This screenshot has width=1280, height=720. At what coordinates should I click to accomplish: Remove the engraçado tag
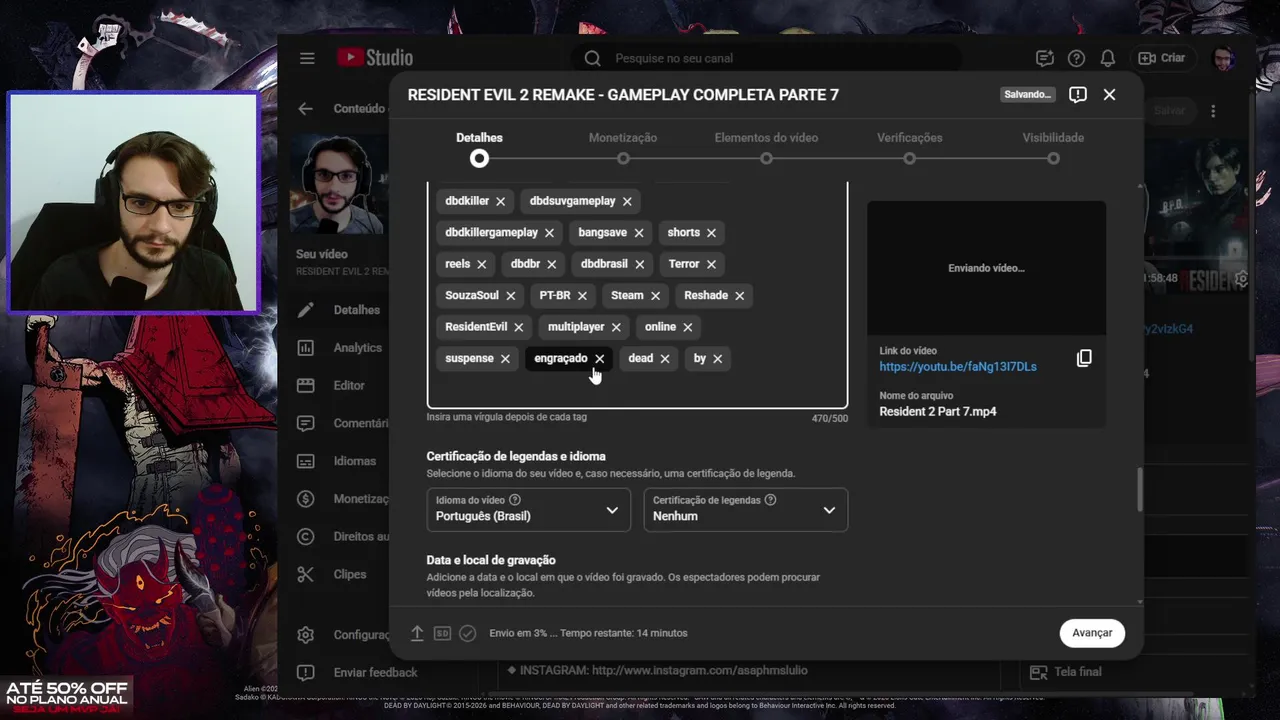(600, 359)
